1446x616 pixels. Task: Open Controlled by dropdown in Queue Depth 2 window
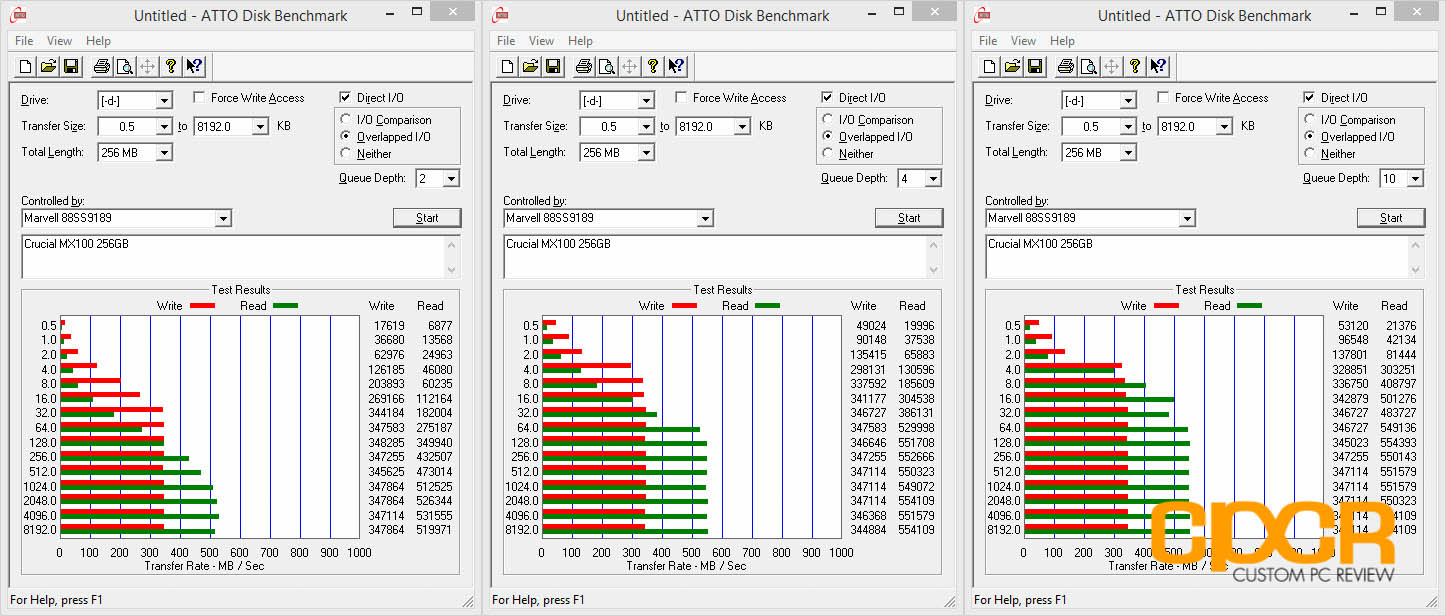click(x=223, y=219)
